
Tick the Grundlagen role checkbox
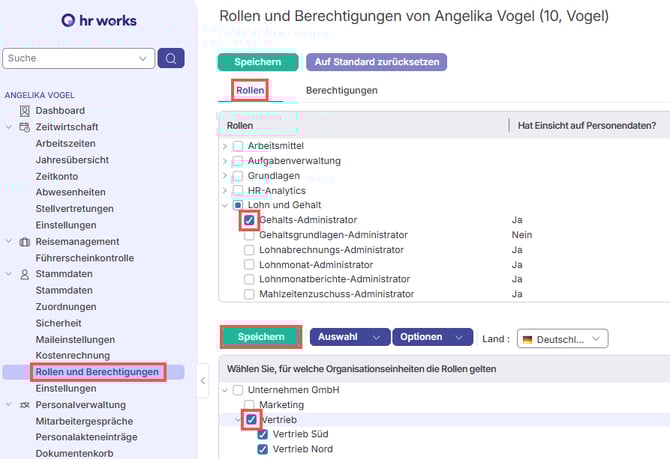pos(238,176)
